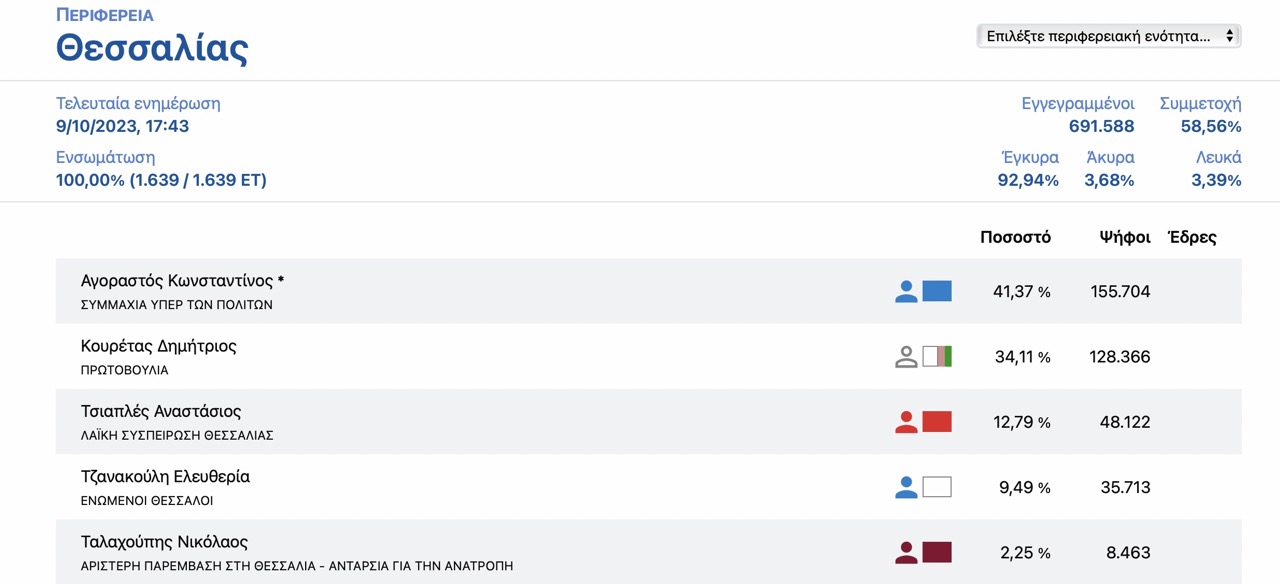
Task: Click the dropdown's up-down arrow indicator
Action: coord(1229,36)
